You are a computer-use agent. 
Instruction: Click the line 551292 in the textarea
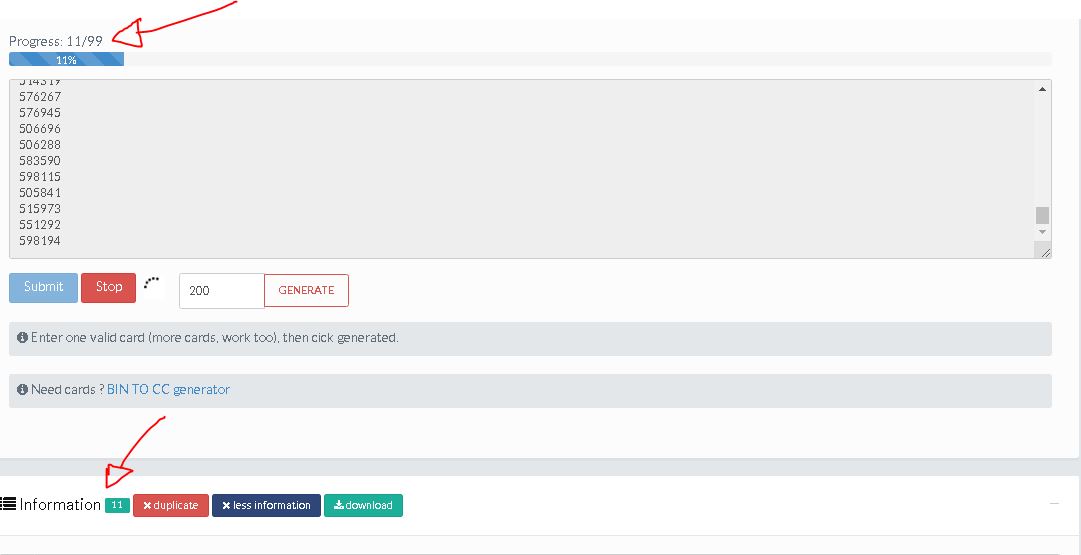coord(40,225)
